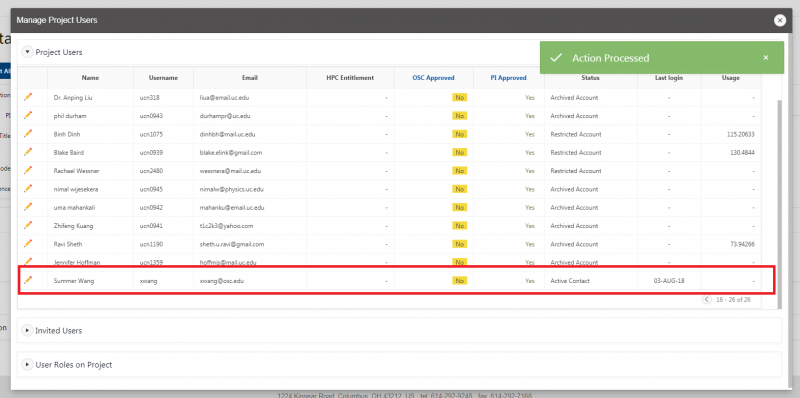Select email wessnera@mail.uc.edu
The image size is (800, 398).
click(230, 171)
